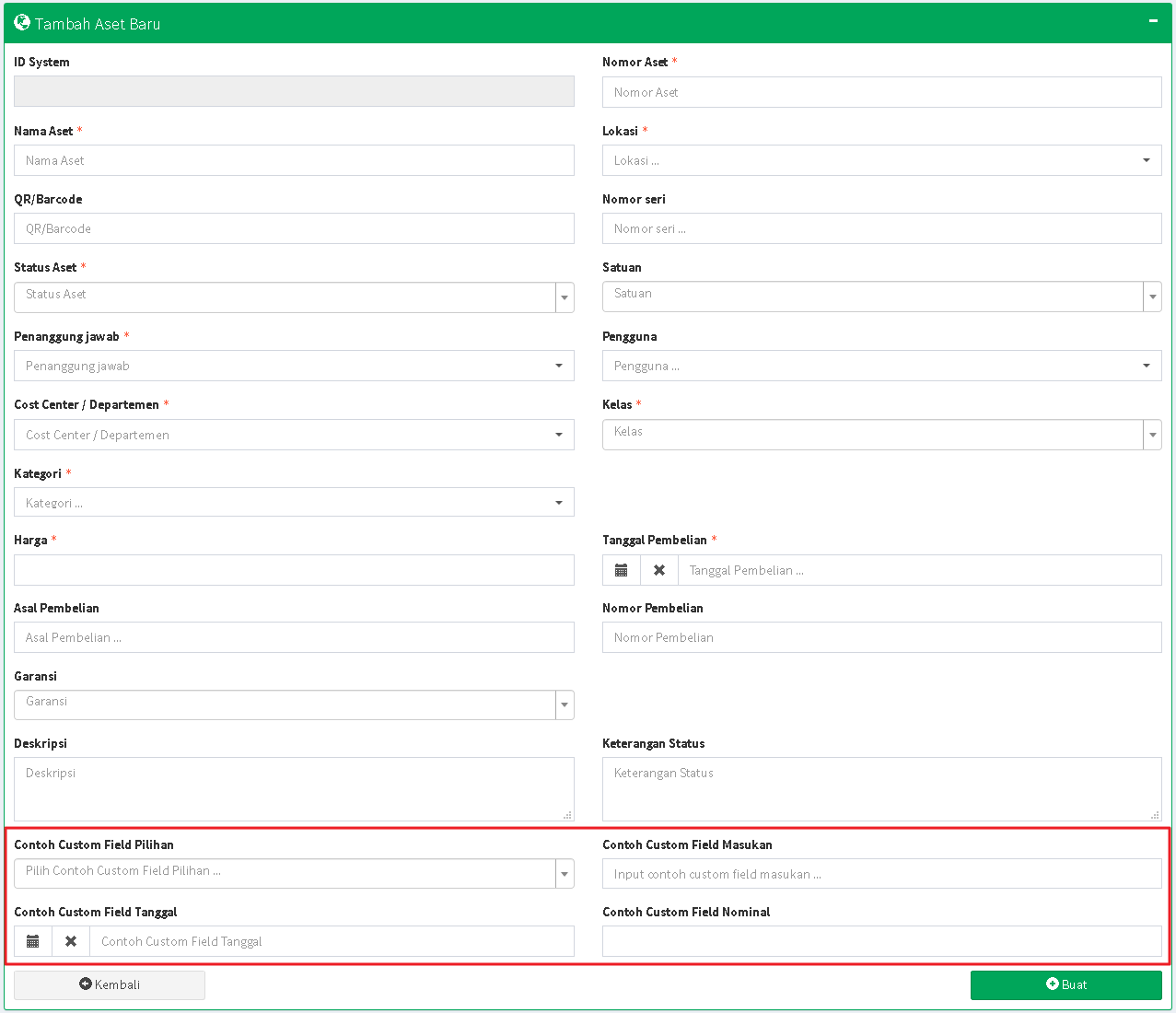1176x1013 pixels.
Task: Click globe icon in panel header
Action: click(22, 23)
